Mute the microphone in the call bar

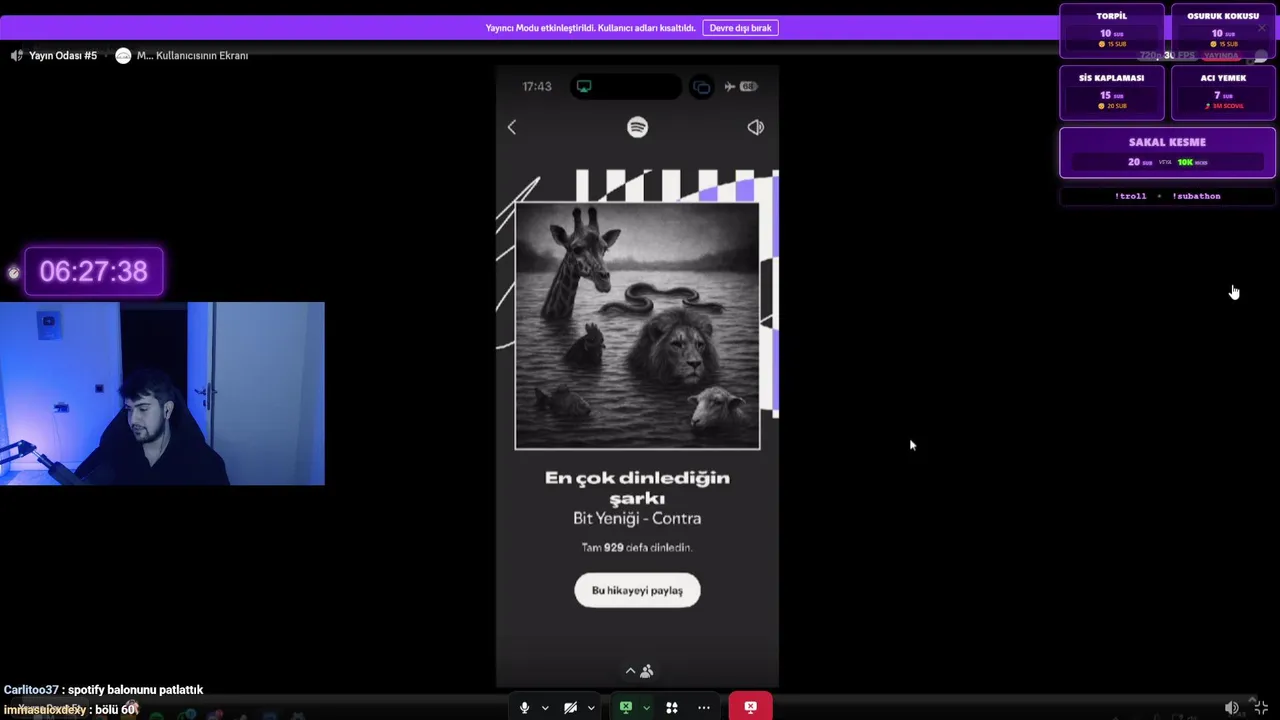[x=524, y=707]
